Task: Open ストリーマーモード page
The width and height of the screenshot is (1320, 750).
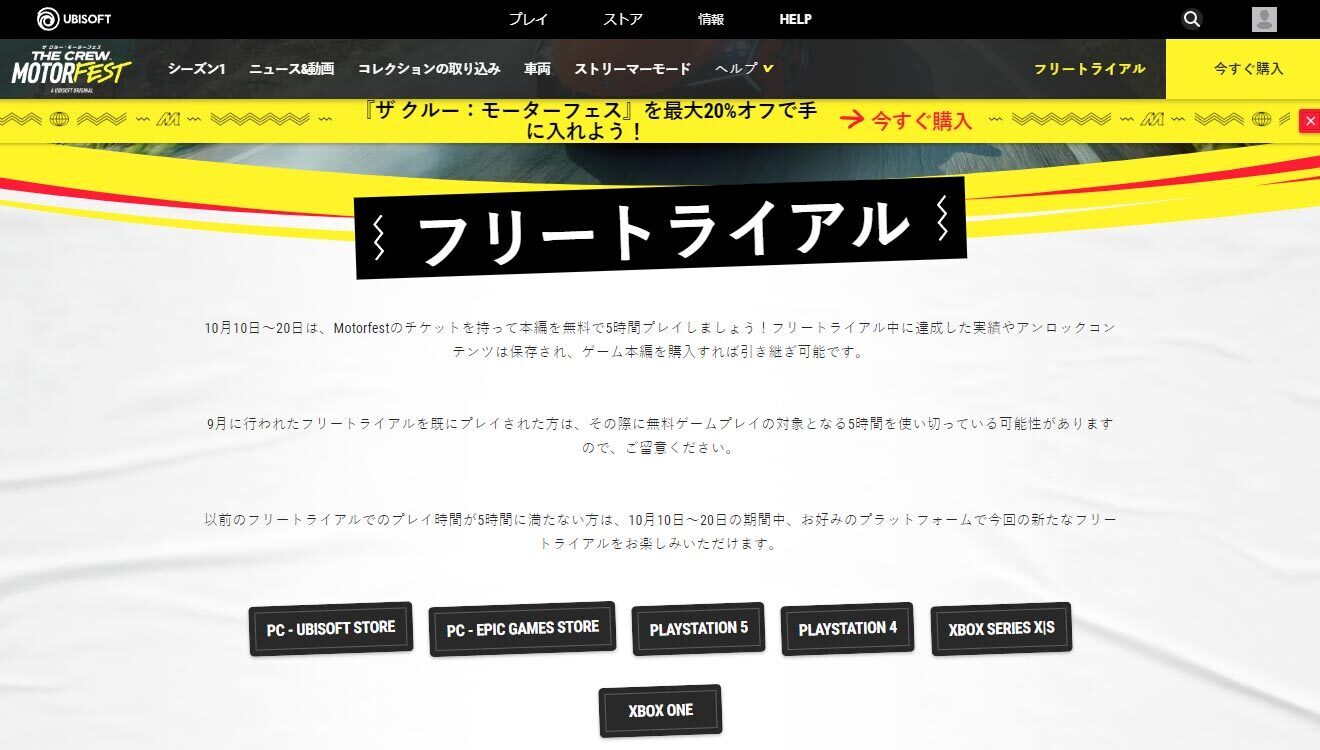Action: pos(632,69)
